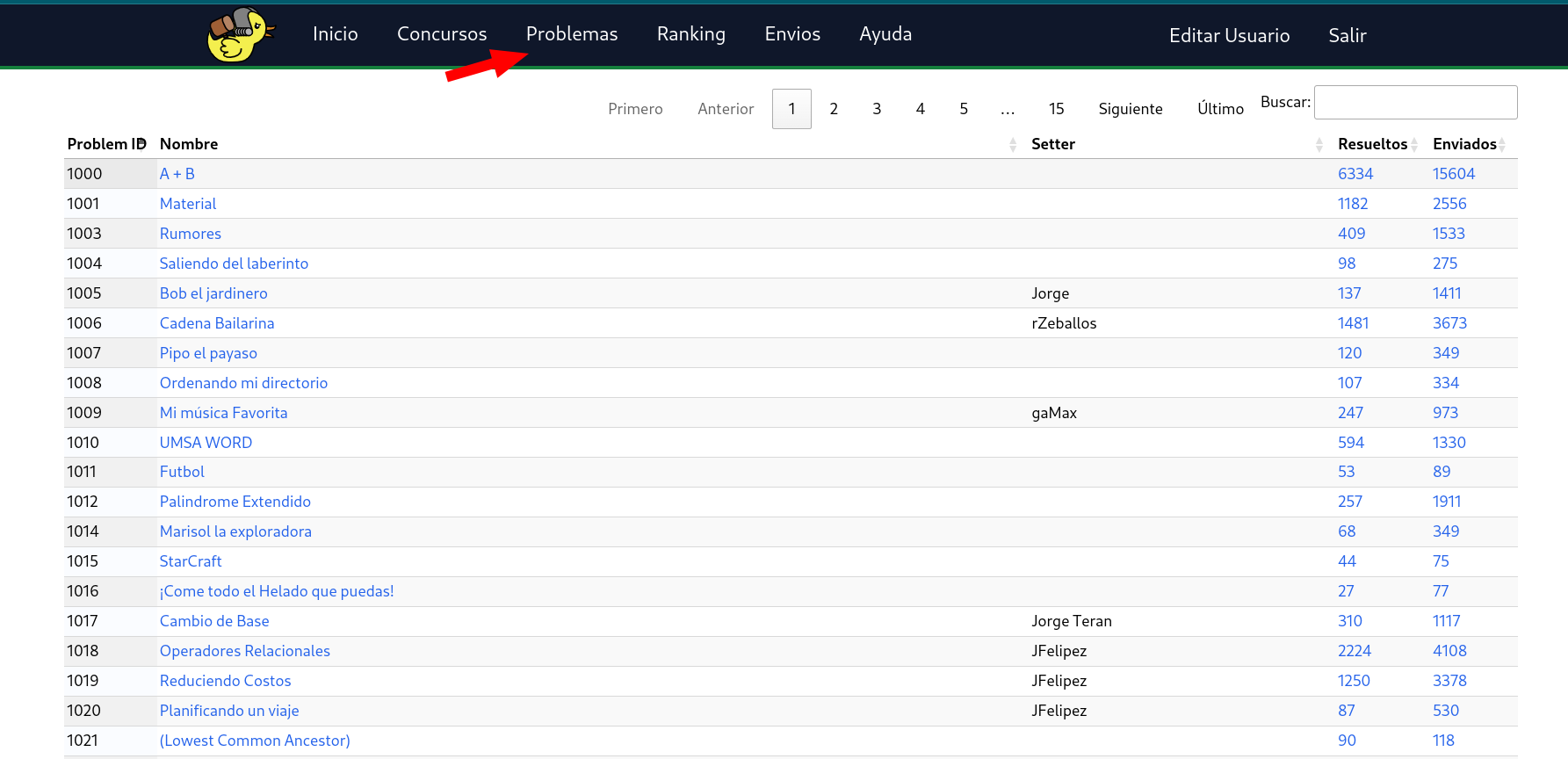The width and height of the screenshot is (1568, 759).
Task: Open problem A + B
Action: click(x=177, y=174)
